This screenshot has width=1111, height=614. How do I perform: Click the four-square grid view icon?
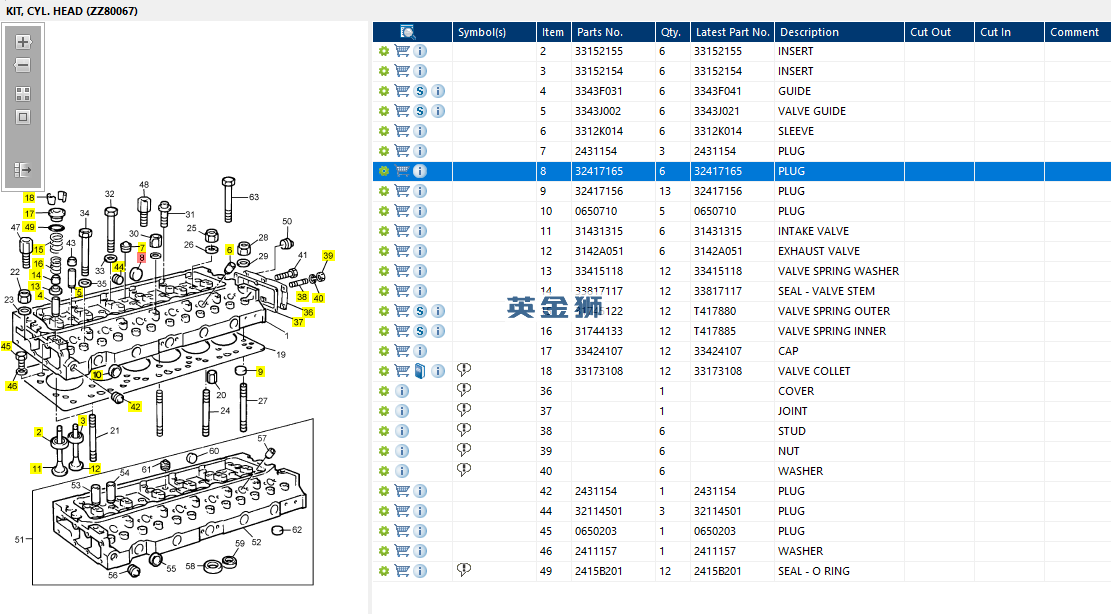pos(23,94)
